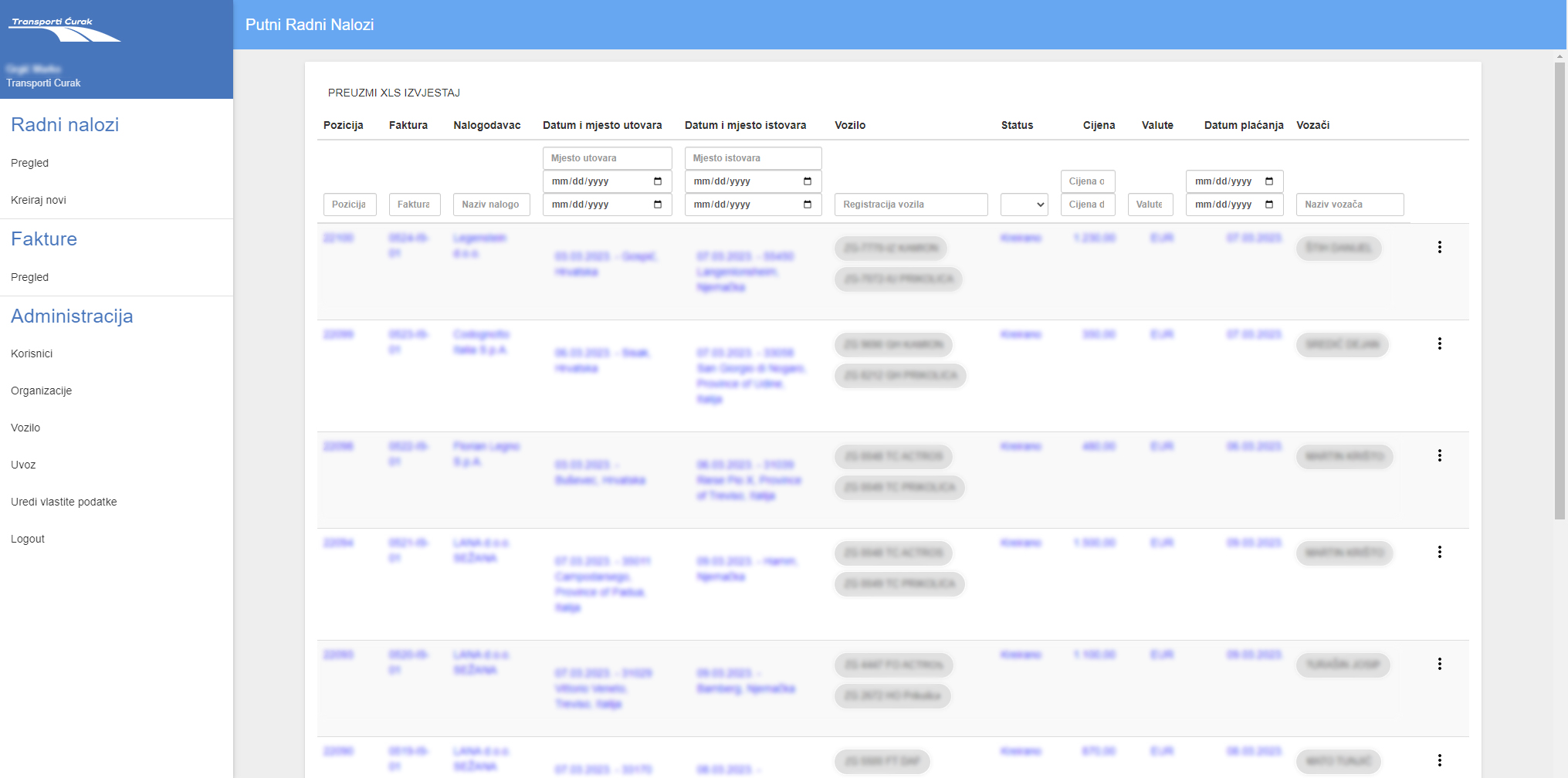Open the Datum plaćanja start date calendar
1568x778 pixels.
click(x=1271, y=181)
